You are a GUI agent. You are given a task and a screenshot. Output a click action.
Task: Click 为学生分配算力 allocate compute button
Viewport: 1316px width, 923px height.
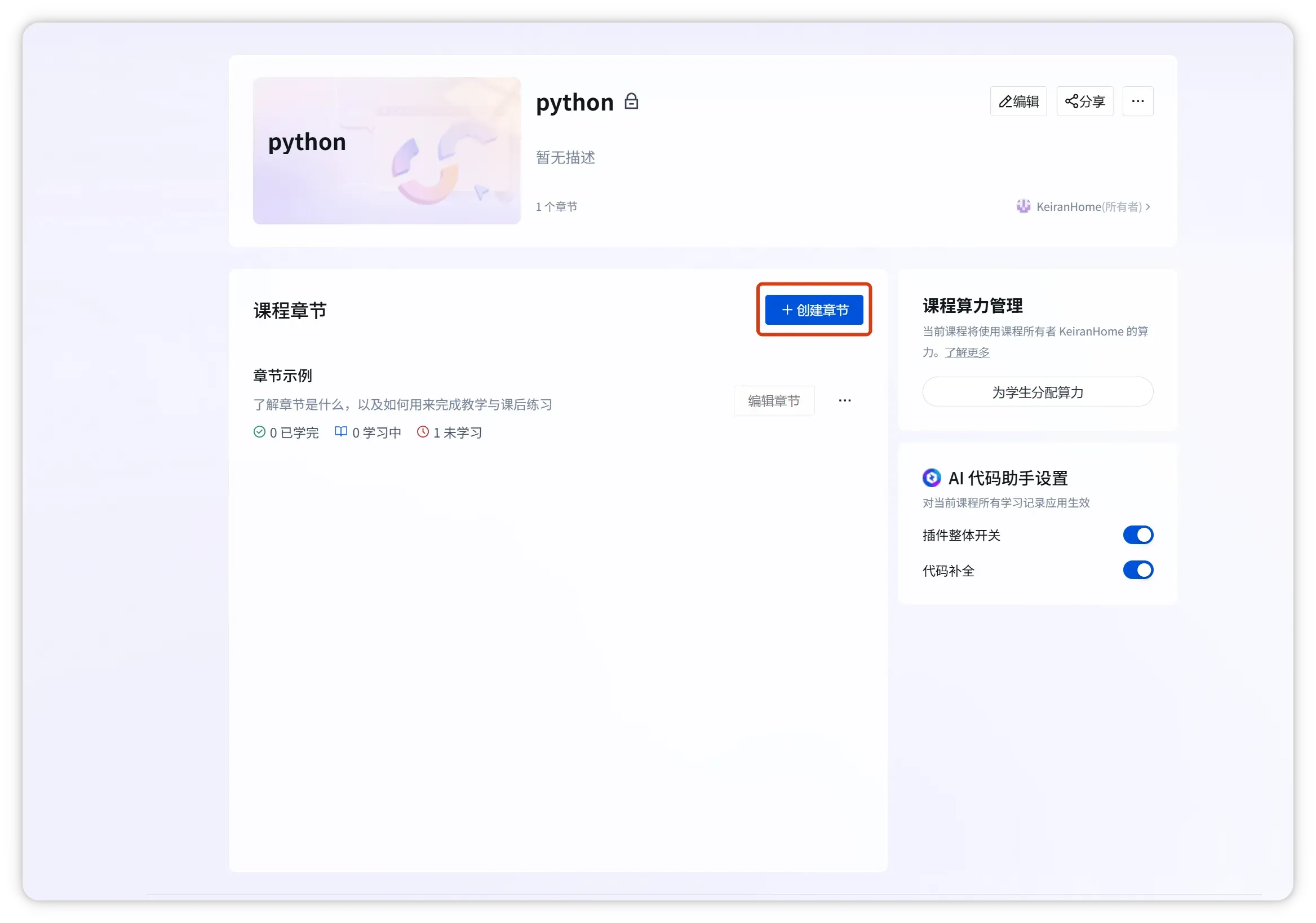pos(1038,392)
